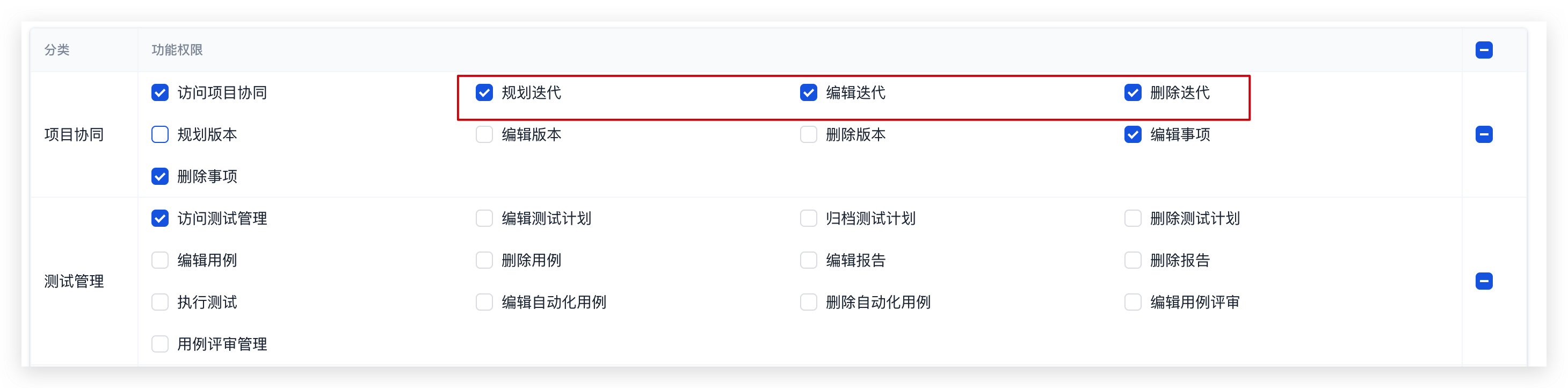Tick the 删除版本 checkbox
Viewport: 1568px width, 388px height.
tap(808, 134)
